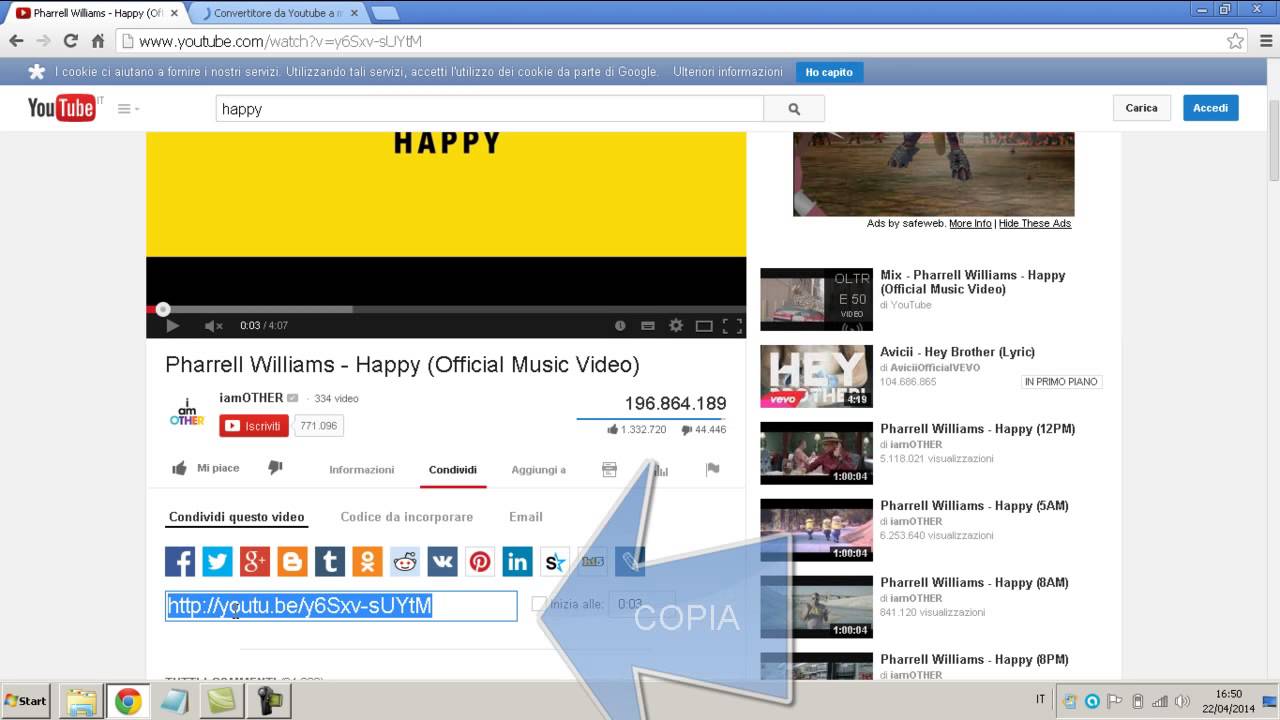
Task: Report the video with flag icon
Action: click(x=712, y=469)
